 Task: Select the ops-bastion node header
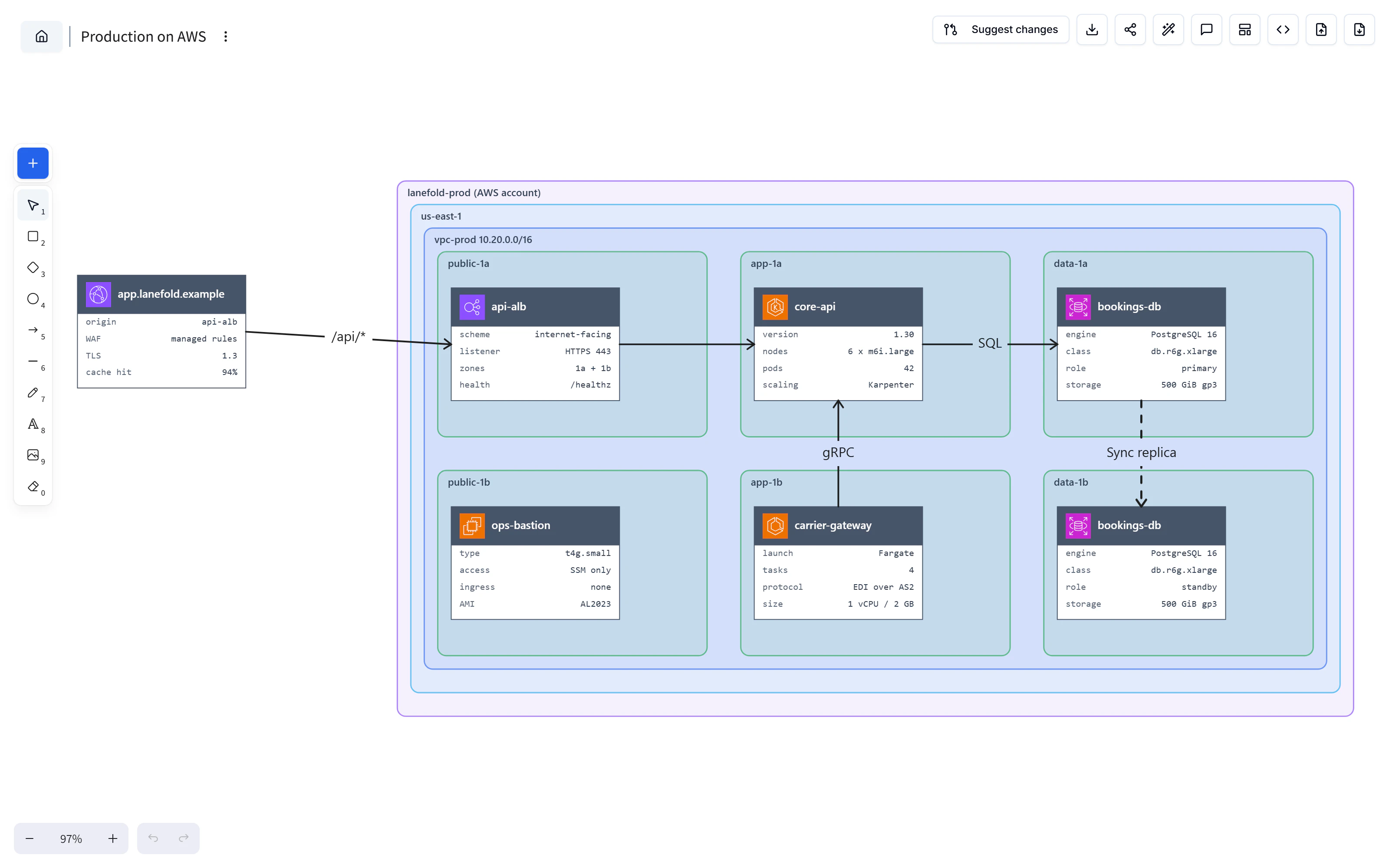(535, 525)
